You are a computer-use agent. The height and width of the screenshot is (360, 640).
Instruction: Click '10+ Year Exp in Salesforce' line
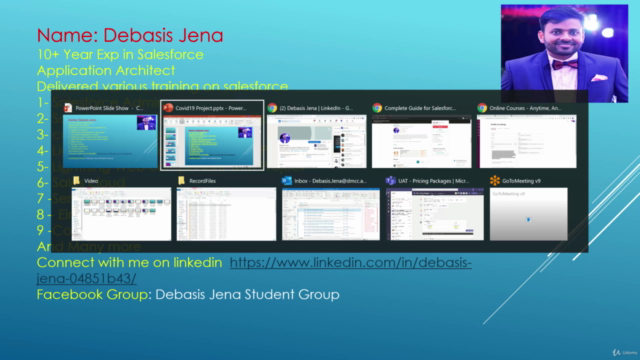pos(120,54)
